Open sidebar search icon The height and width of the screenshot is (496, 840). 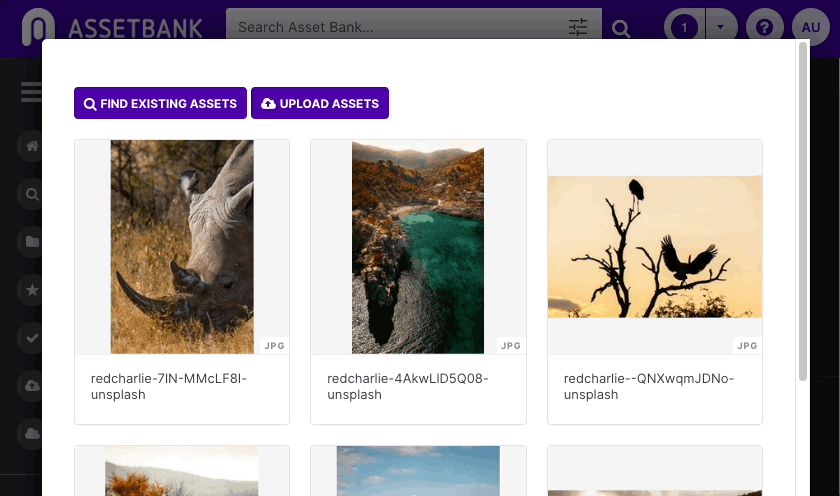[x=32, y=194]
